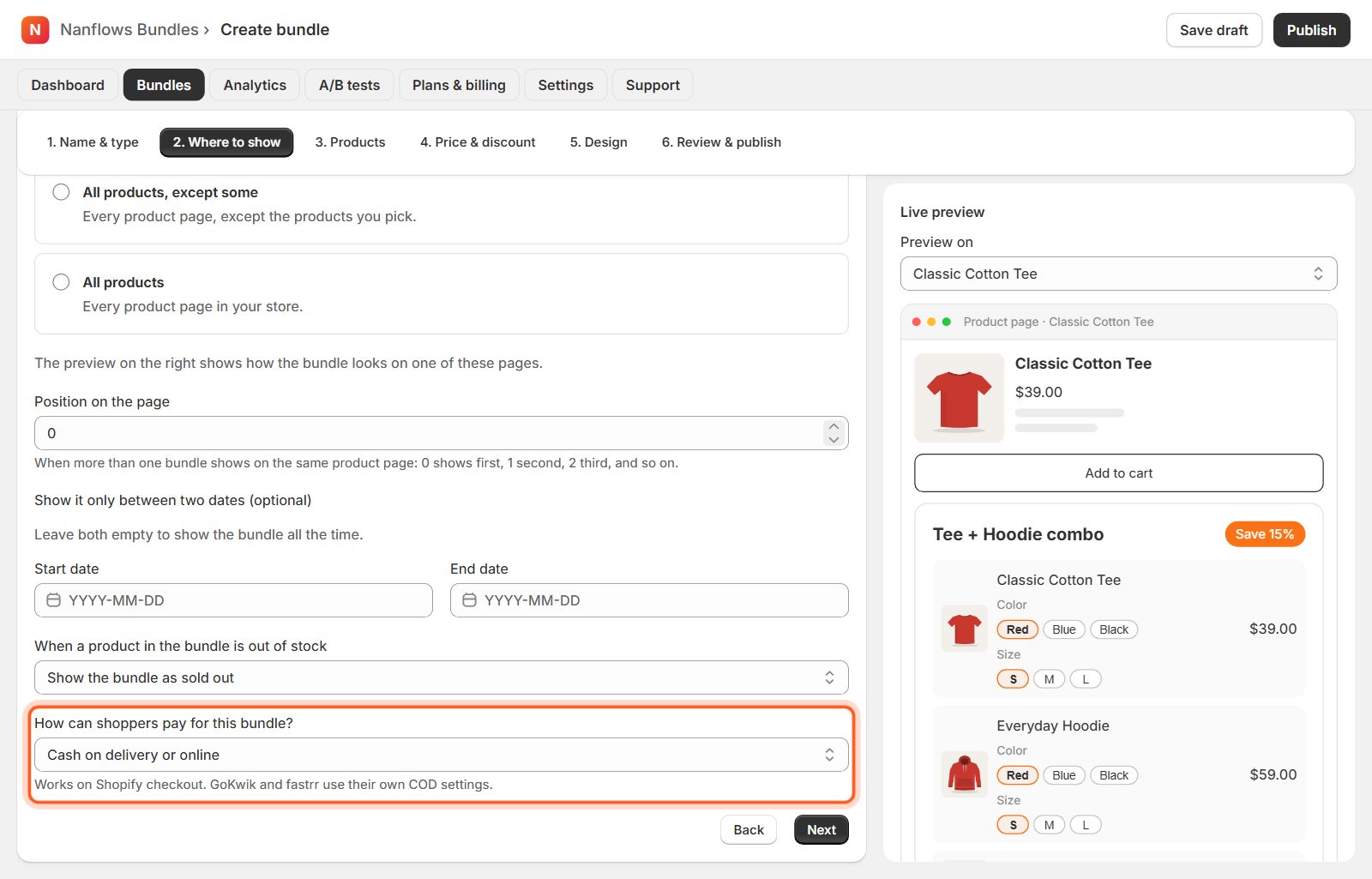1372x879 pixels.
Task: Click the red tee image in the product header
Action: 960,398
